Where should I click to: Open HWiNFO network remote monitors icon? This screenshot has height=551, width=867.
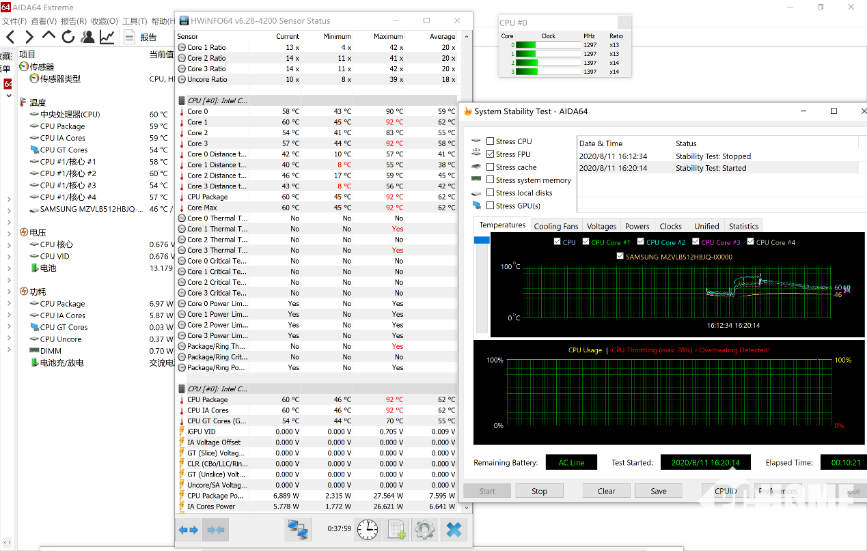[x=298, y=530]
